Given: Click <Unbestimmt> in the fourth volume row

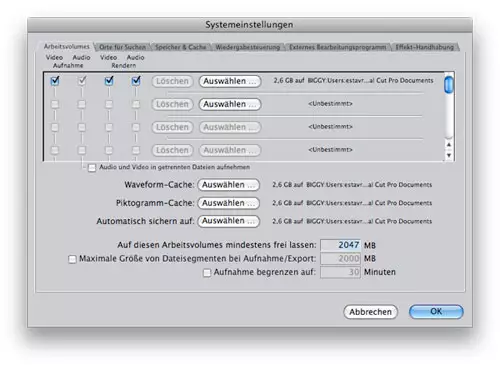Looking at the screenshot, I should (330, 150).
